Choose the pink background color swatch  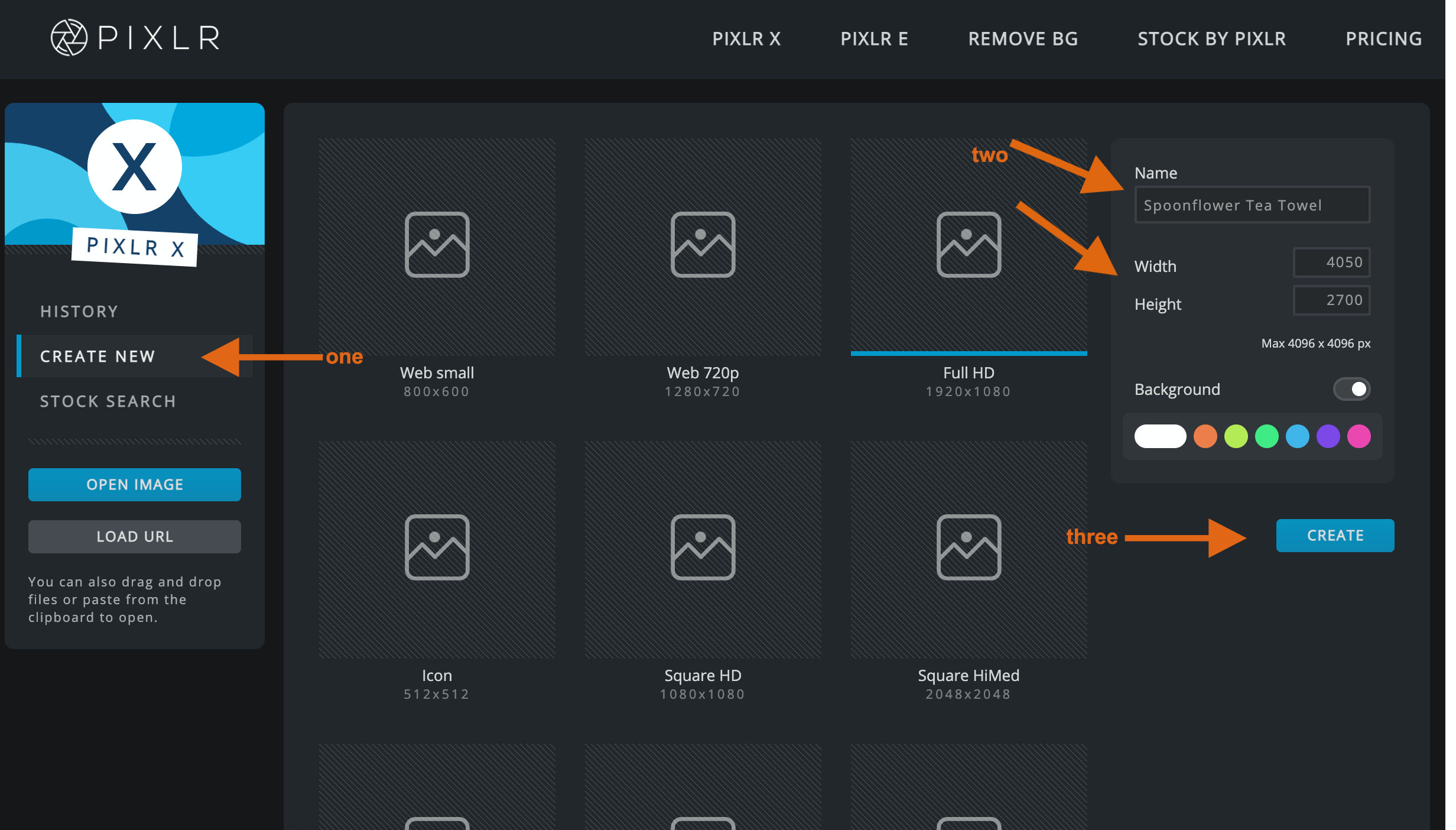tap(1359, 436)
